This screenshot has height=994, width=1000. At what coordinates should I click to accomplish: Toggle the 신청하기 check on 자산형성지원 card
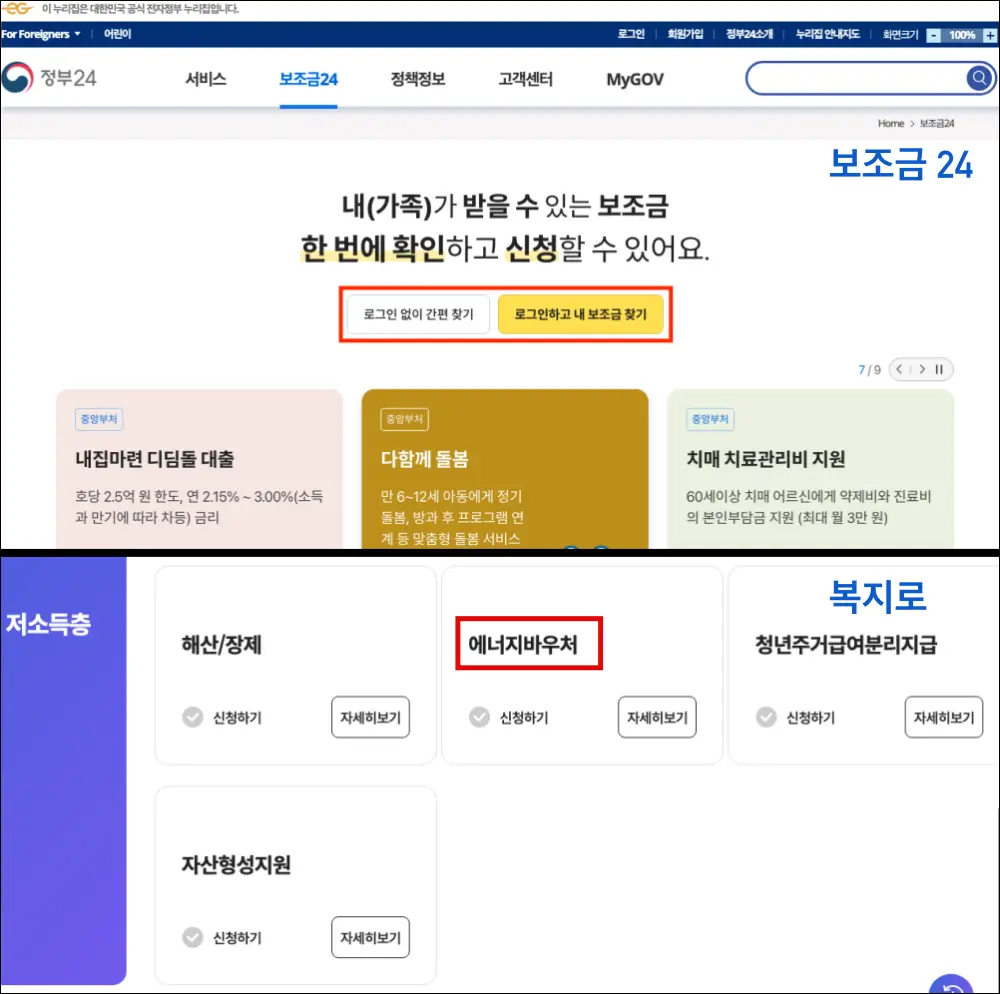click(193, 937)
